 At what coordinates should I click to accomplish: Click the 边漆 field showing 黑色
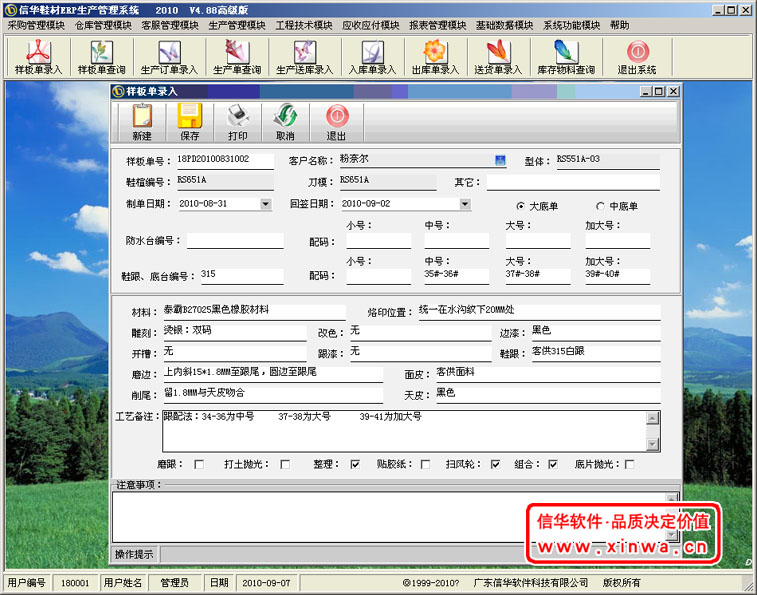(x=596, y=333)
